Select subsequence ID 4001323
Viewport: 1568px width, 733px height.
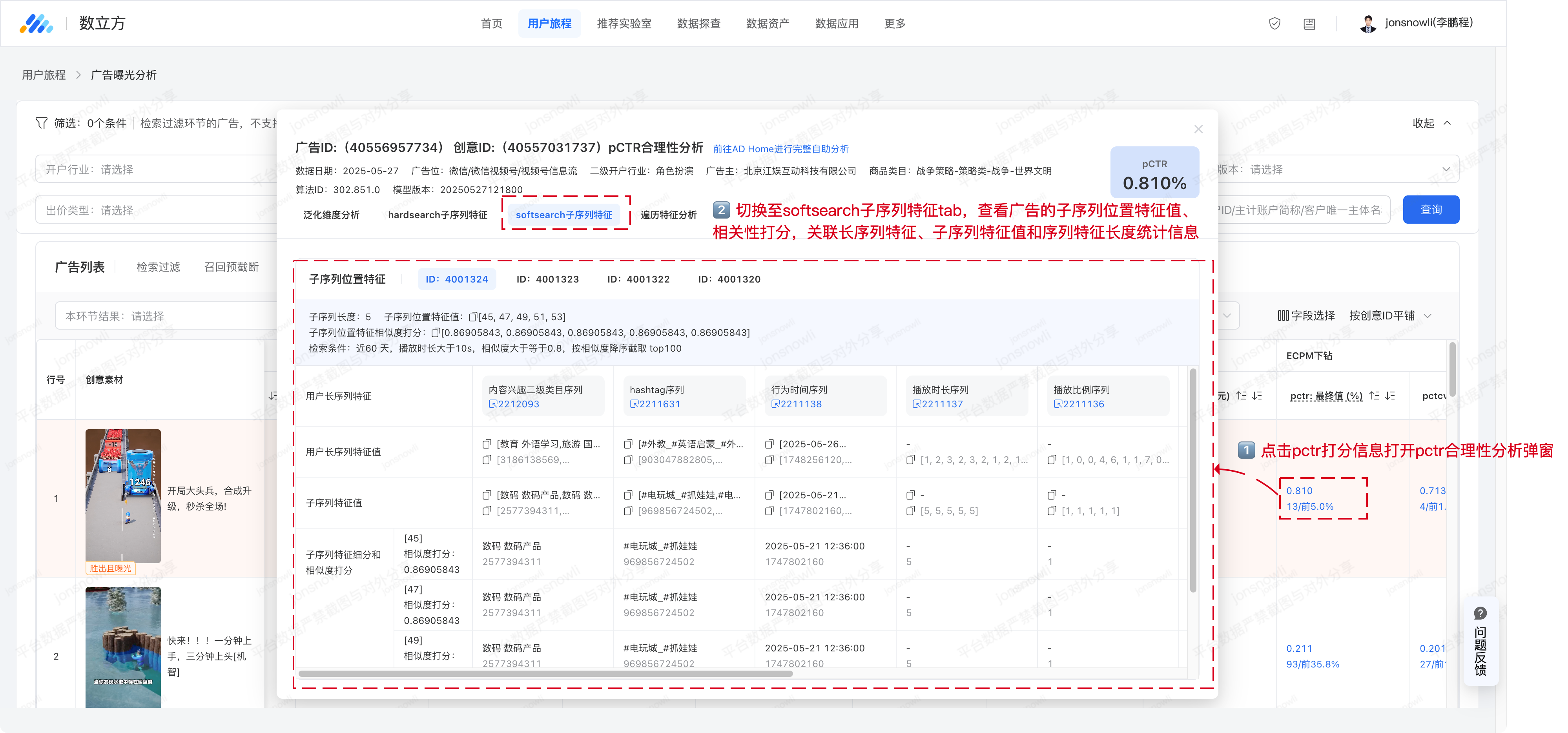pyautogui.click(x=547, y=279)
